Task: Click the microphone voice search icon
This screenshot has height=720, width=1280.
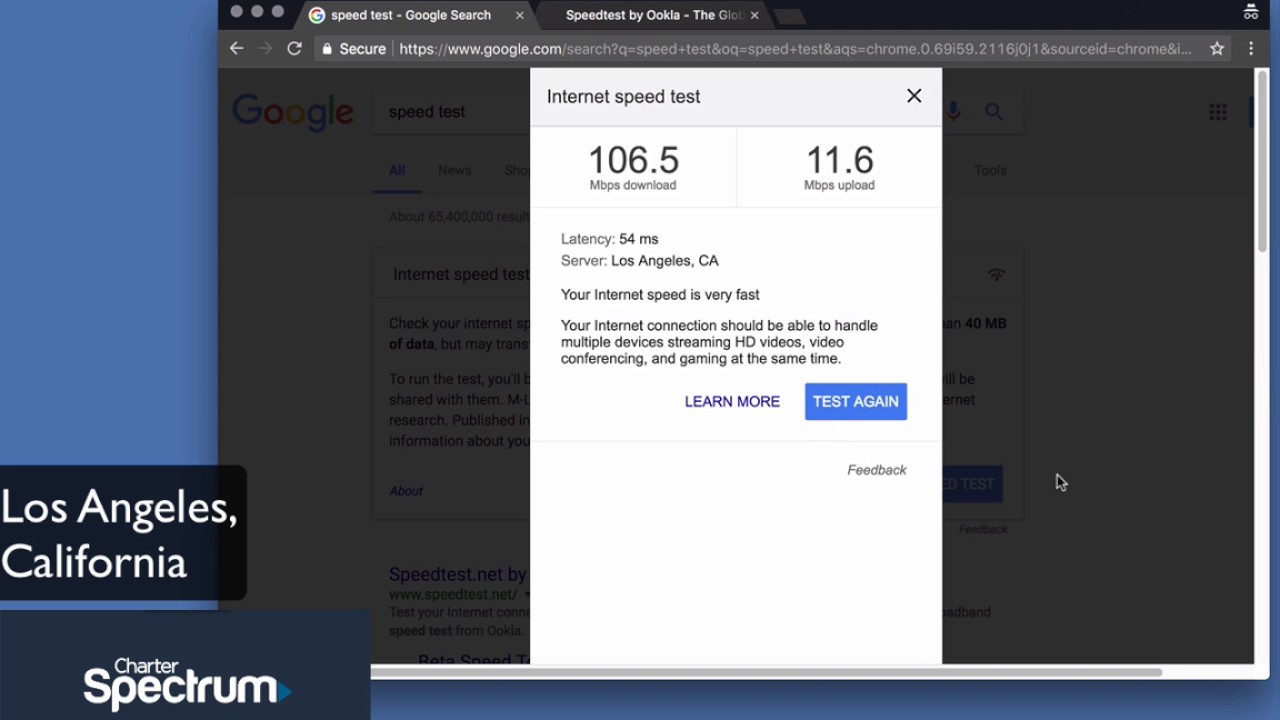Action: pyautogui.click(x=953, y=112)
